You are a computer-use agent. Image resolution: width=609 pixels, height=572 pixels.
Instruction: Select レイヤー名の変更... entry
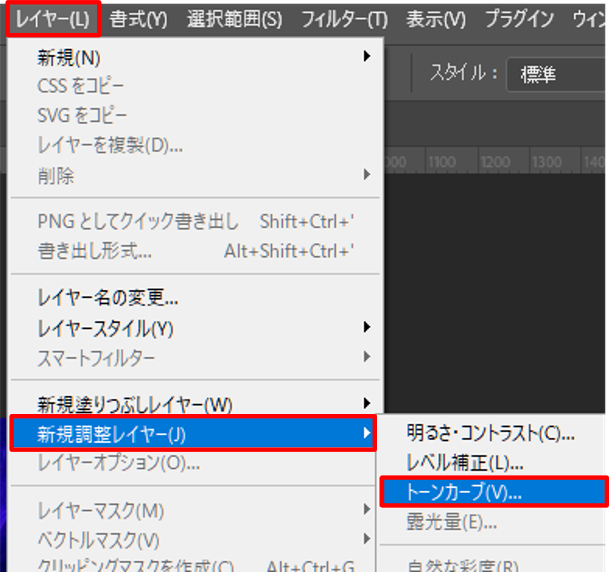195,298
